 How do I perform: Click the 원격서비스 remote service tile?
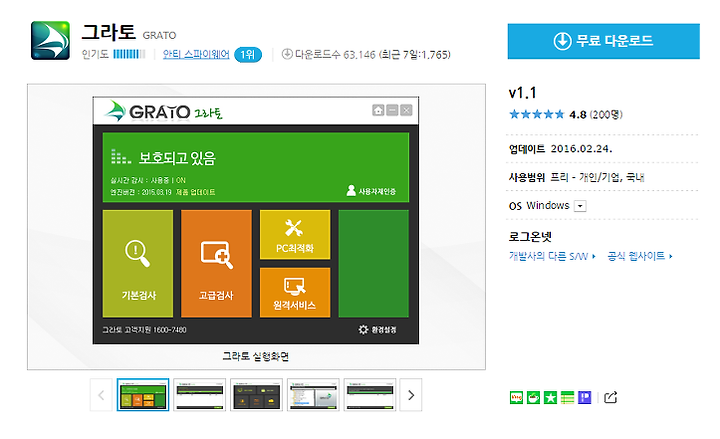click(295, 293)
